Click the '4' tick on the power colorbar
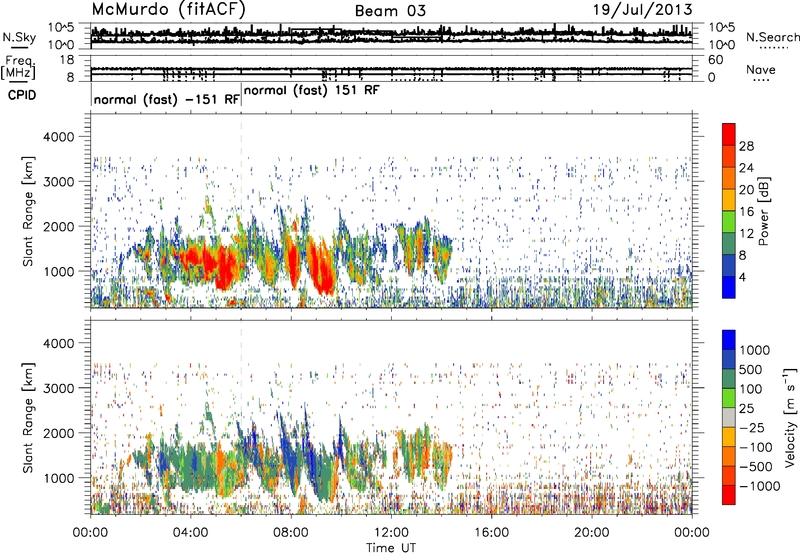The image size is (800, 554). point(742,277)
